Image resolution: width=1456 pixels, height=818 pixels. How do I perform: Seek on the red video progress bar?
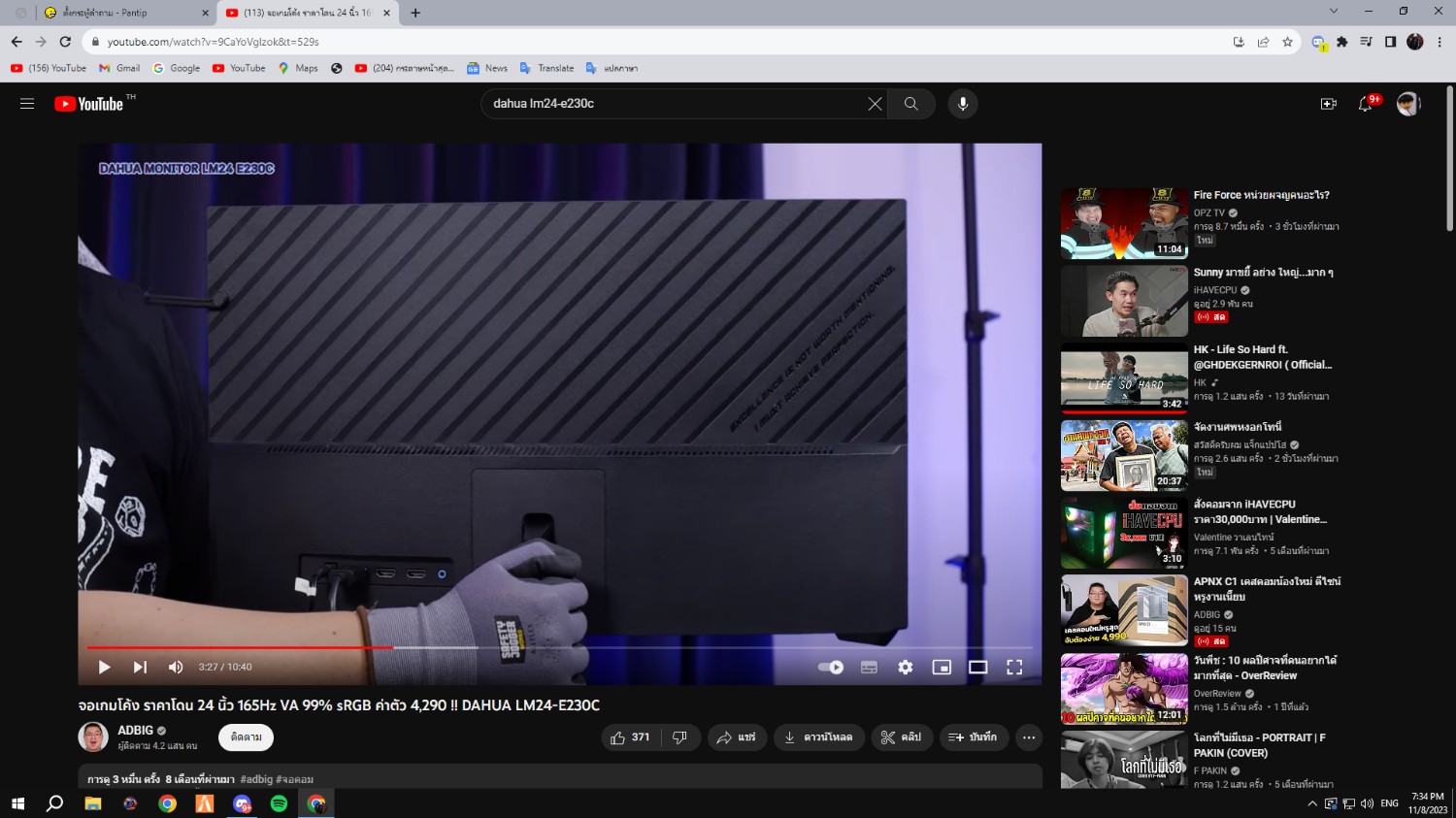[x=560, y=647]
